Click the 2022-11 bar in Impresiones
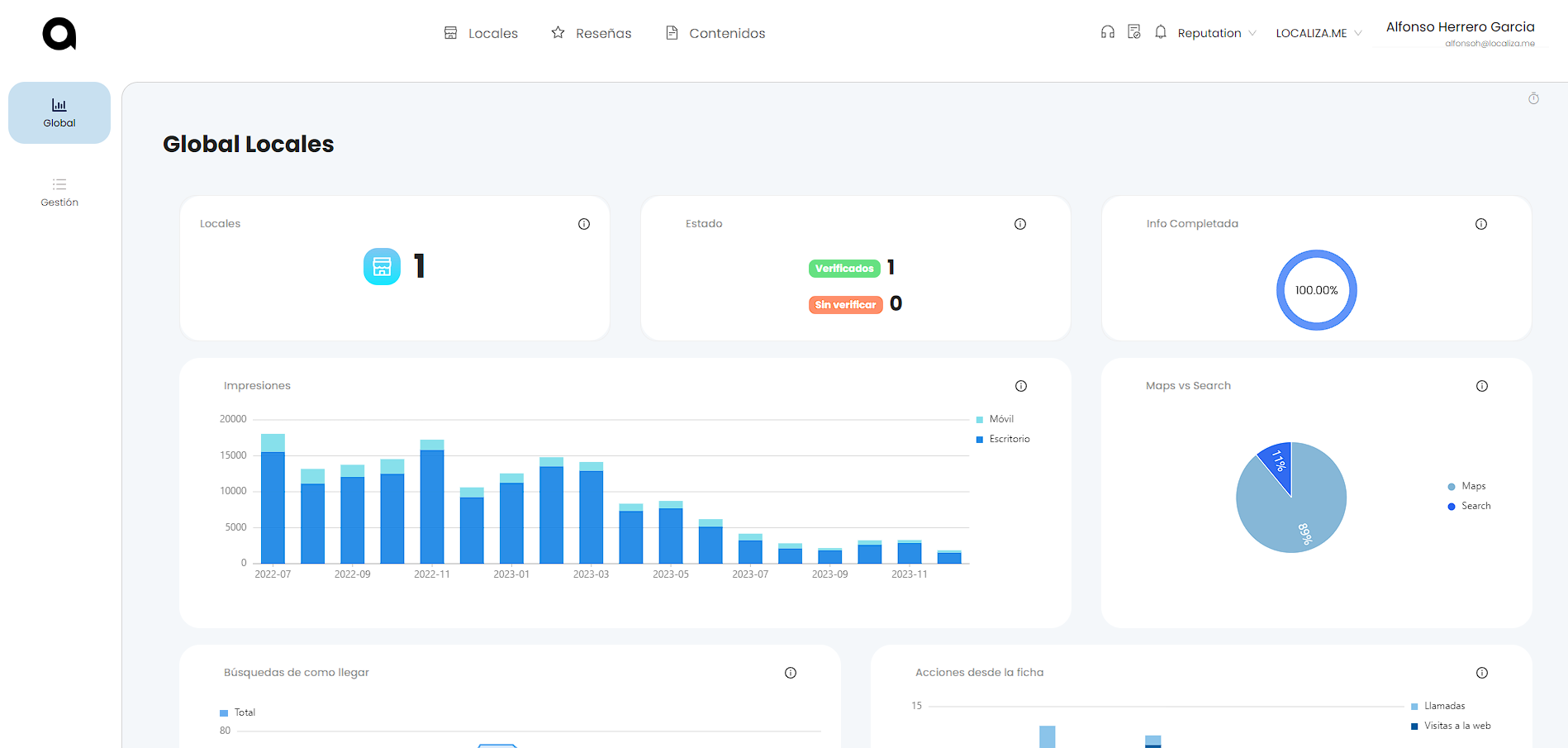Viewport: 1568px width, 748px height. (432, 502)
